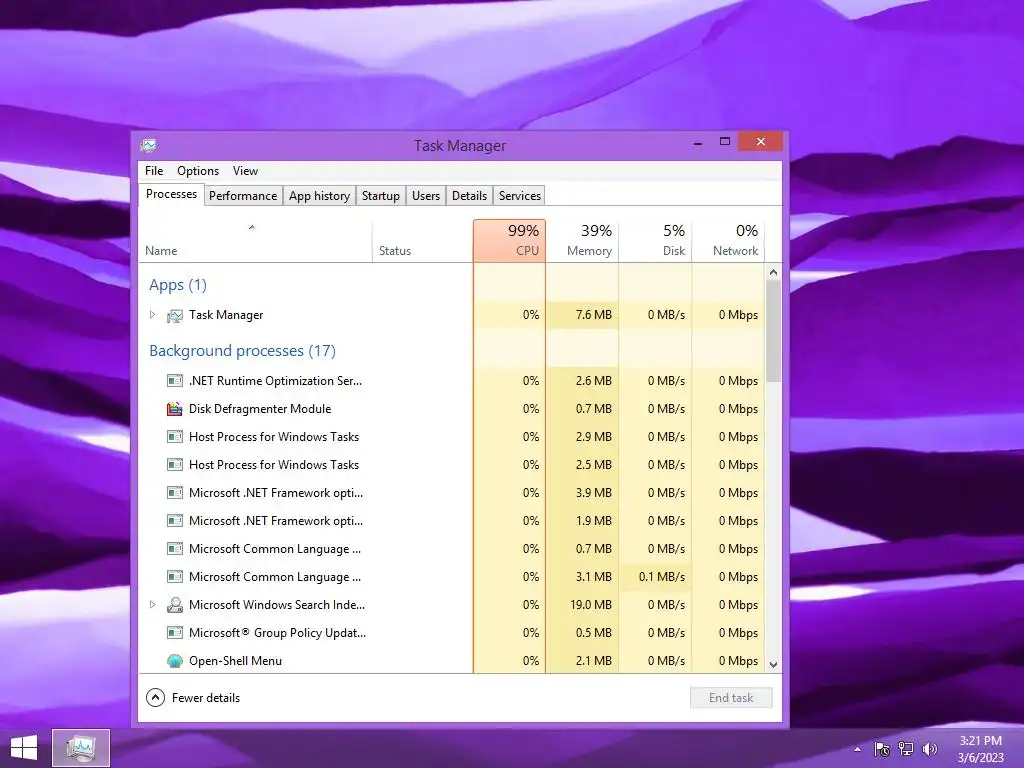Switch to the App history tab
The width and height of the screenshot is (1024, 768).
click(x=319, y=196)
